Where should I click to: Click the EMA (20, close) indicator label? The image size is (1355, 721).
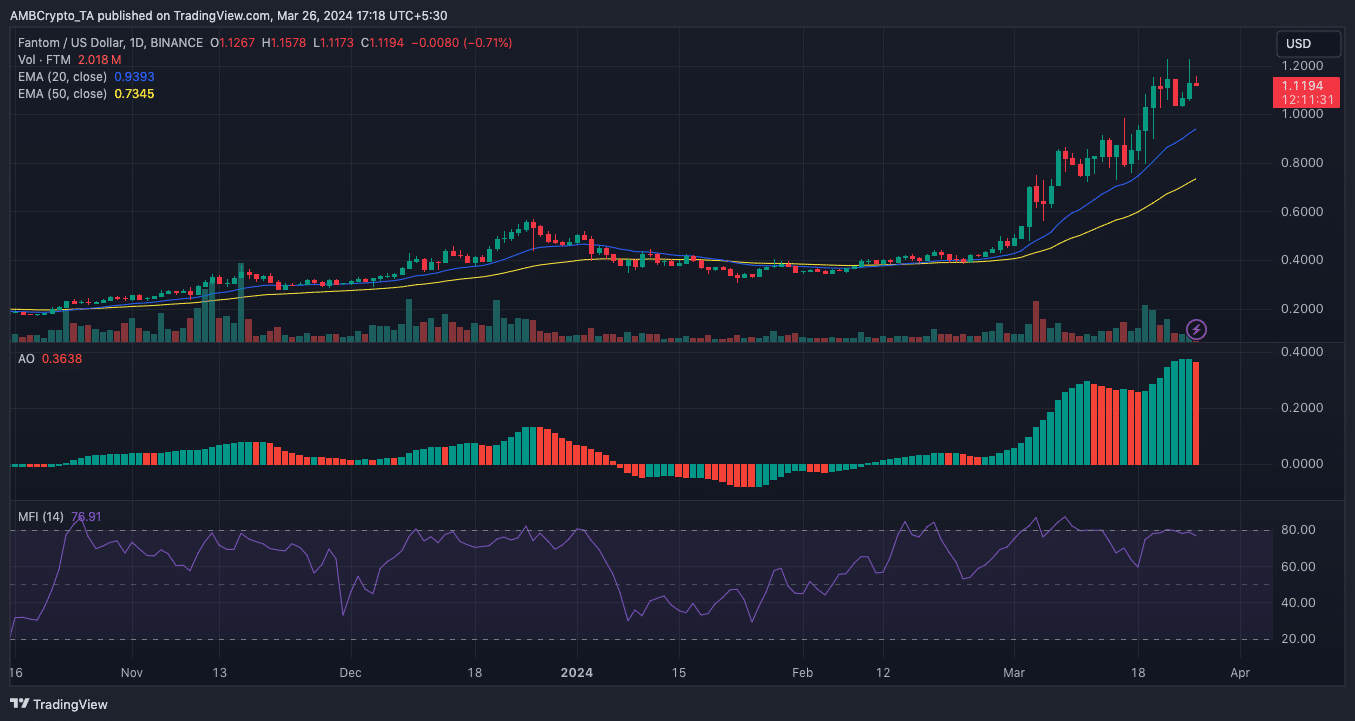[x=62, y=77]
